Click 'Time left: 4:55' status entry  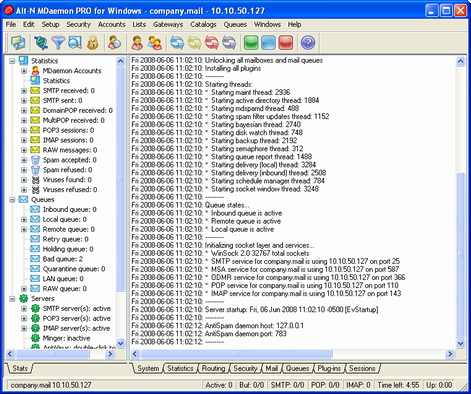click(x=398, y=385)
